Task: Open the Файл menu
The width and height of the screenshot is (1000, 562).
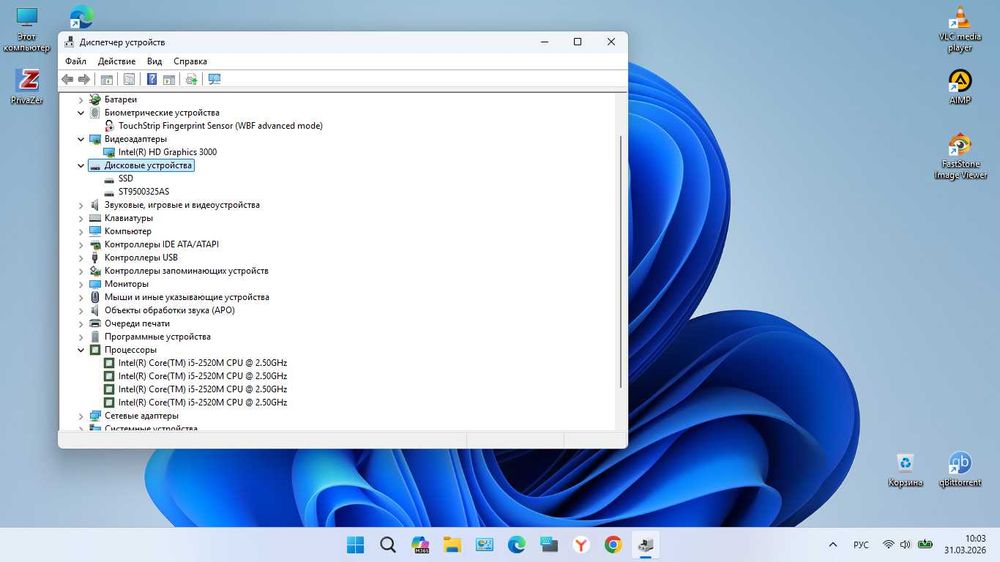Action: coord(76,61)
